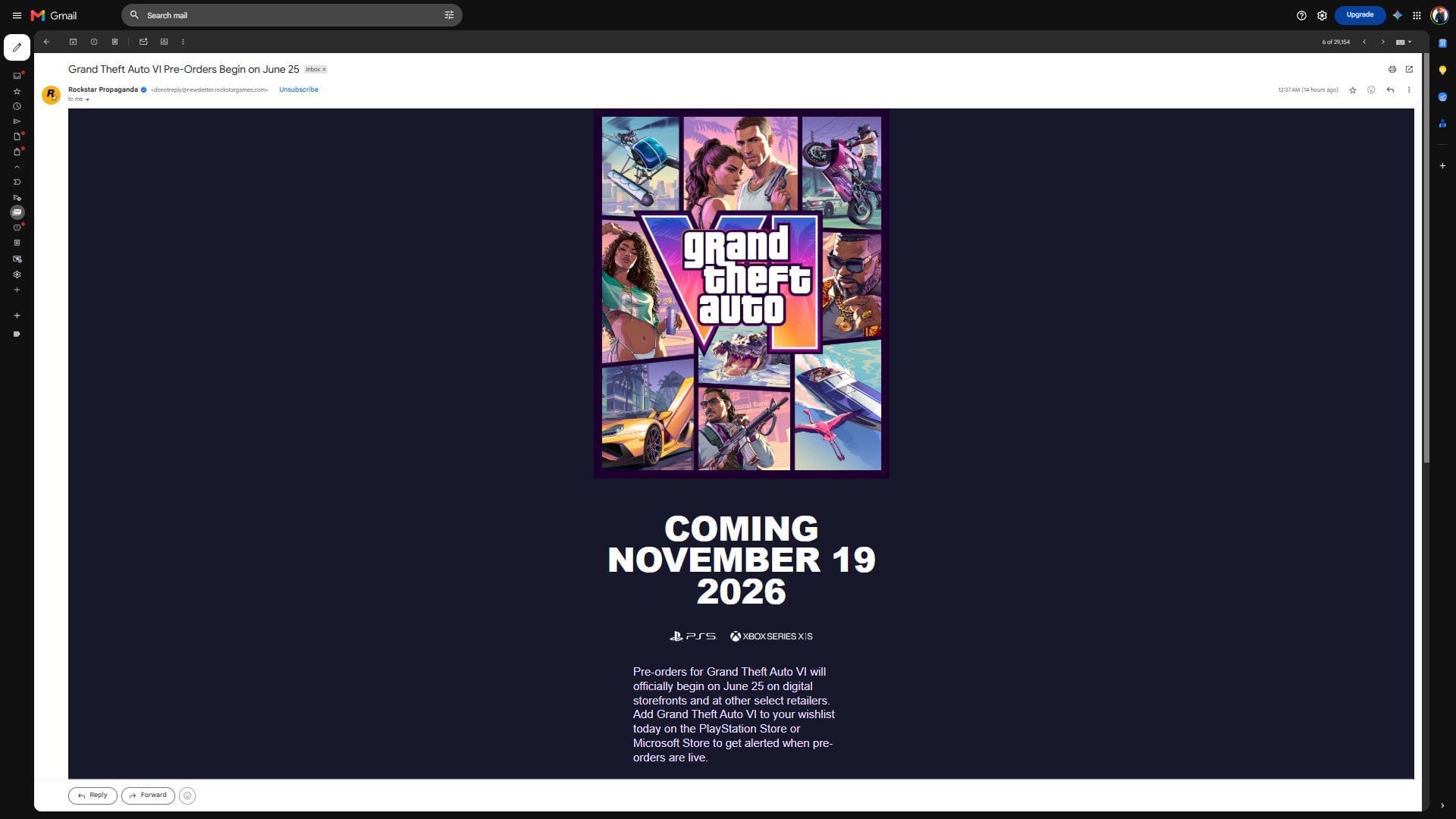
Task: Open Gmail Settings gear
Action: pyautogui.click(x=1322, y=15)
